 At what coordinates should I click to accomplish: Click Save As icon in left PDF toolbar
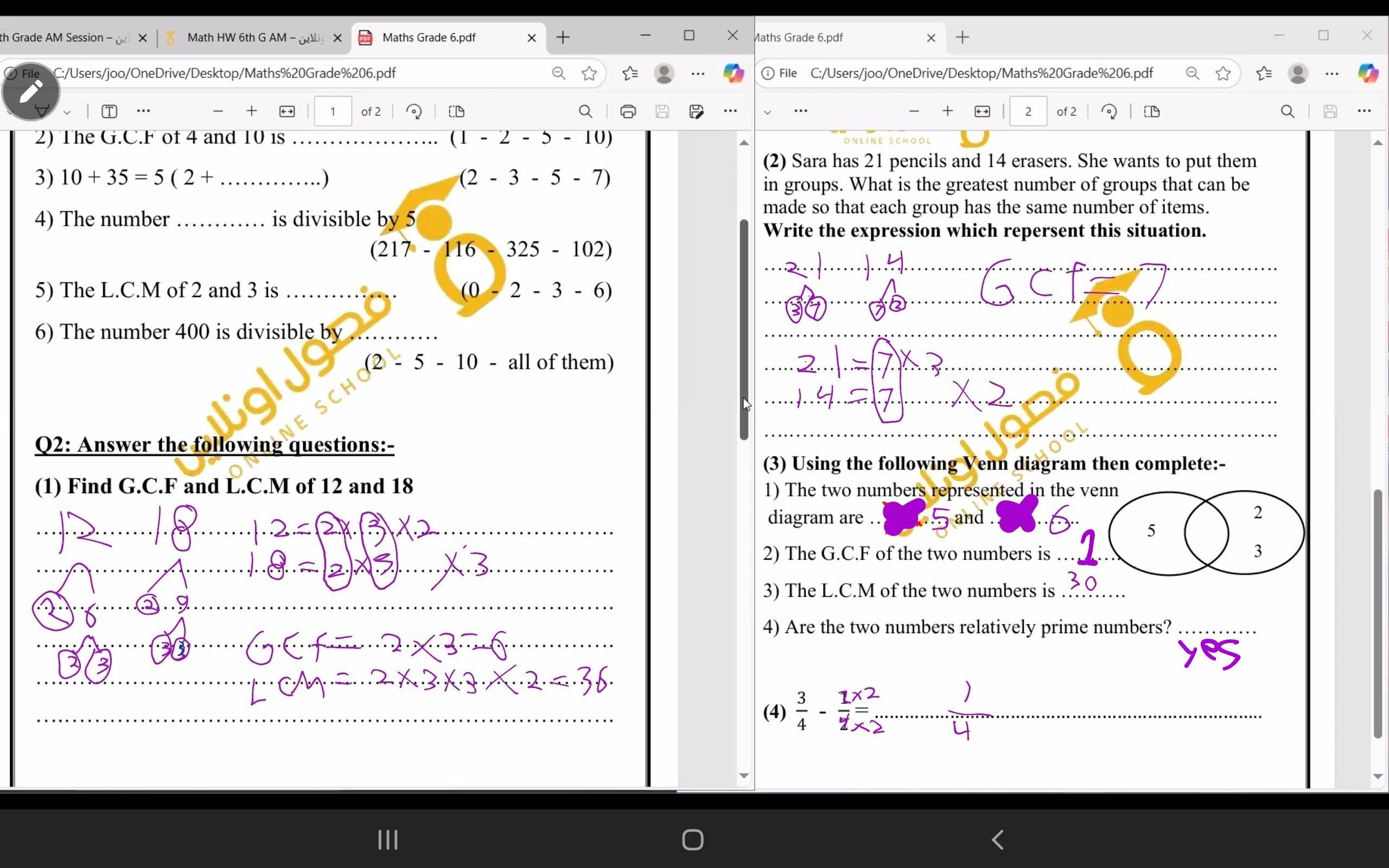point(696,111)
